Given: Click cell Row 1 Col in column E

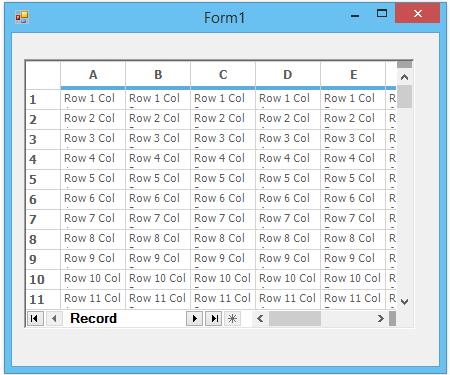Looking at the screenshot, I should [353, 99].
